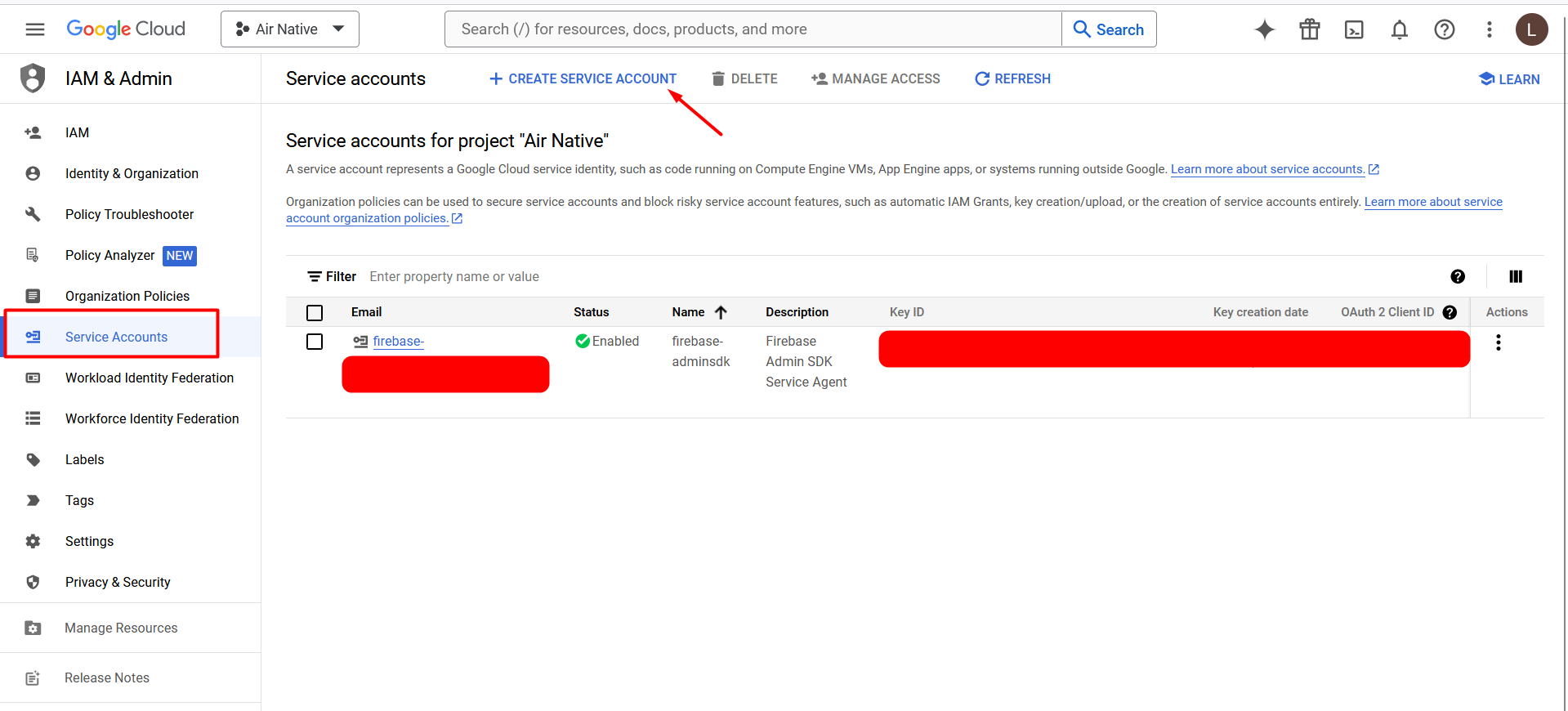Click the Delete toolbar button
The image size is (1568, 711).
click(x=744, y=78)
